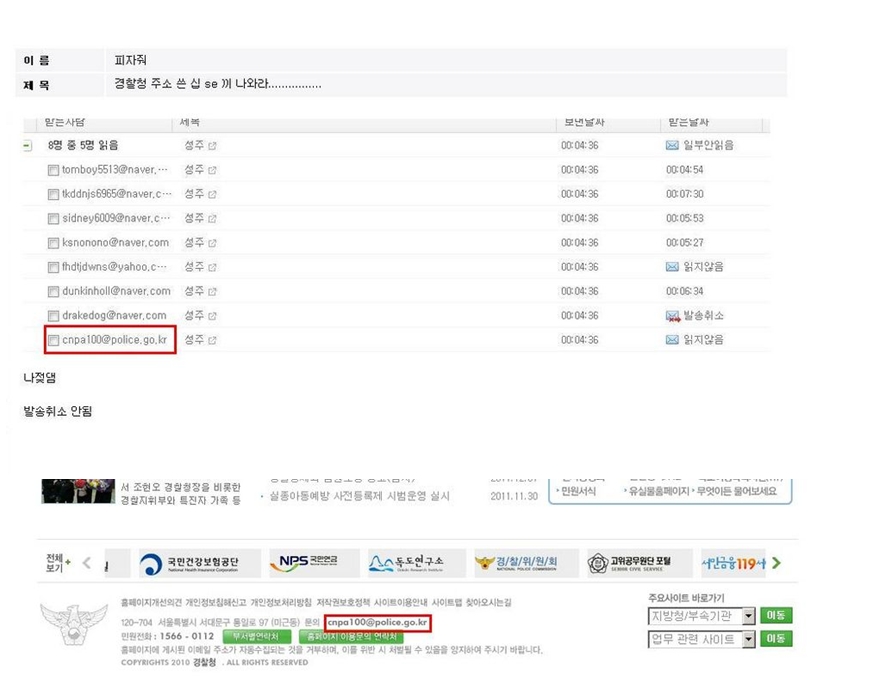Open the new-window icon in the dunkinholl row

[x=212, y=292]
